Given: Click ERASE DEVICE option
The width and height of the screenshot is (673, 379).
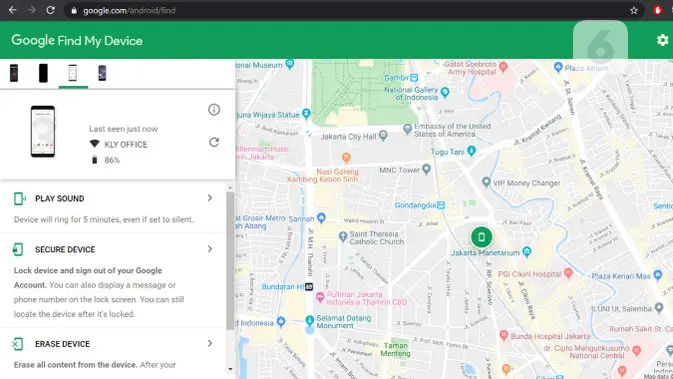Looking at the screenshot, I should pos(63,344).
